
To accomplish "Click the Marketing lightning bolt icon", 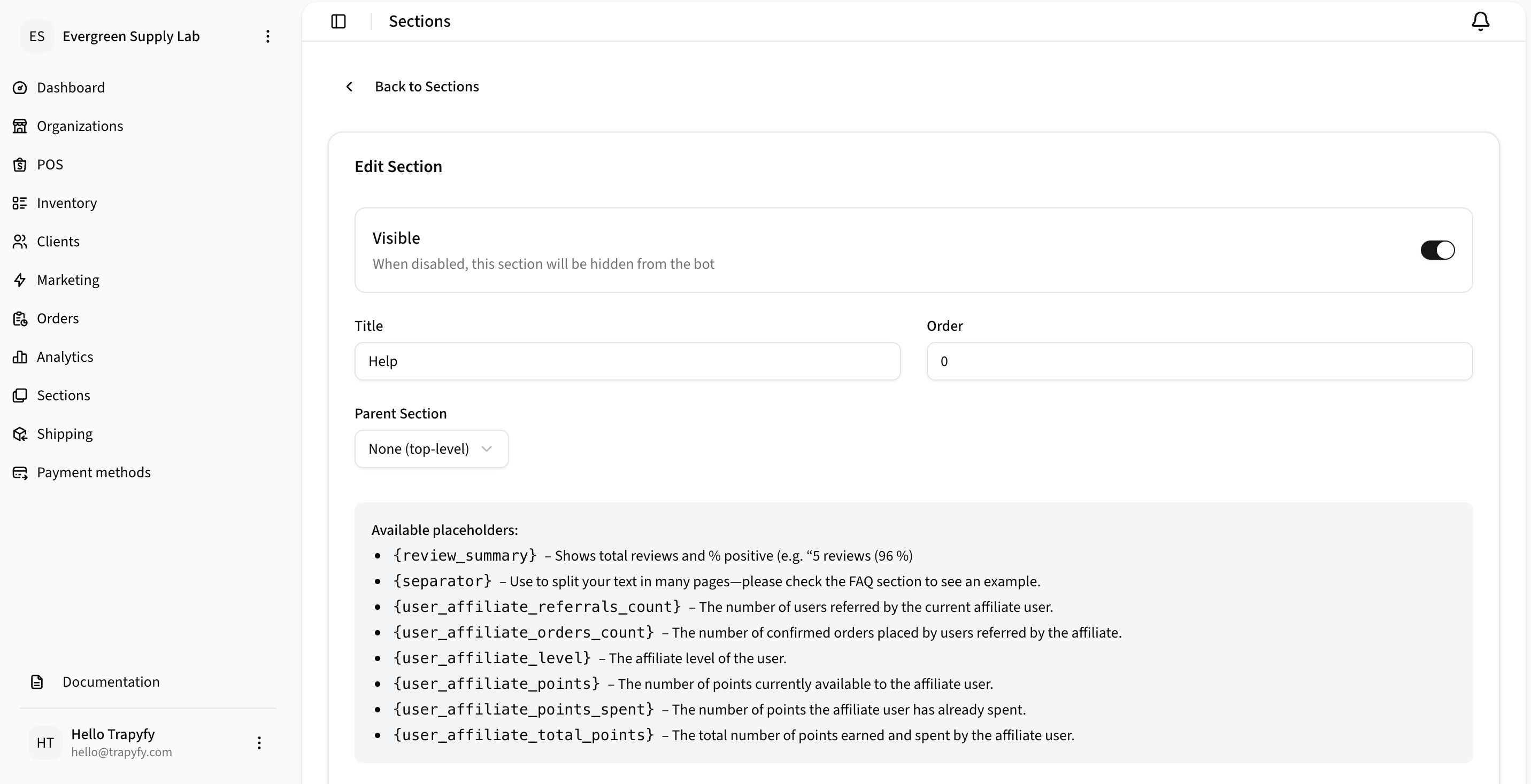I will (20, 280).
